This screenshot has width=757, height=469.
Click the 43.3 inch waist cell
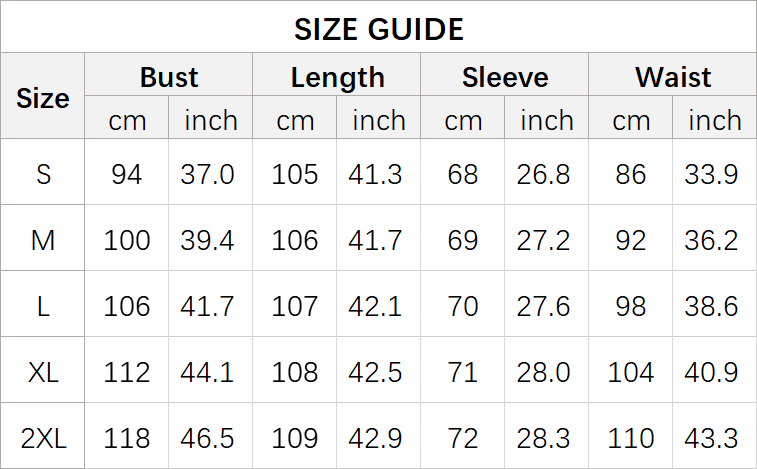712,437
